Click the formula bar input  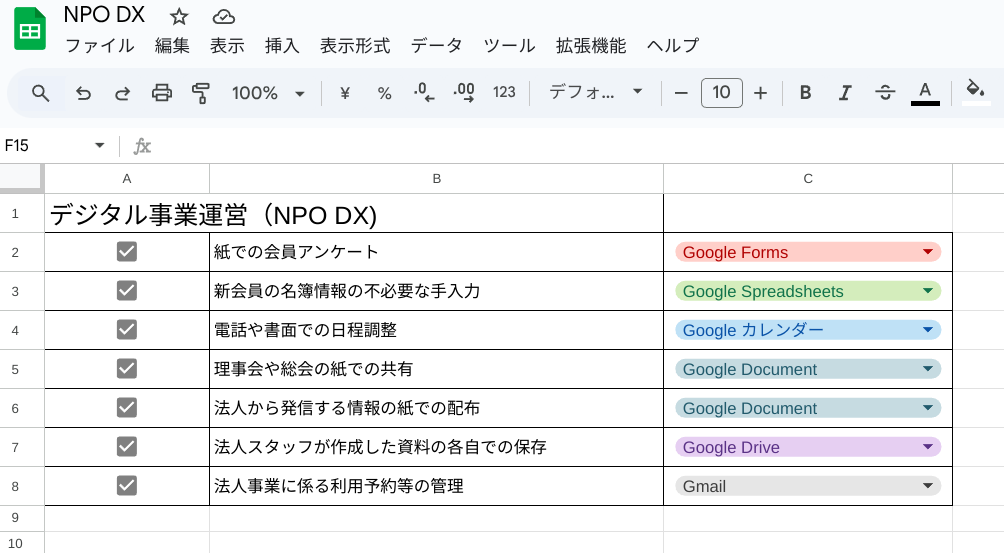coord(576,146)
